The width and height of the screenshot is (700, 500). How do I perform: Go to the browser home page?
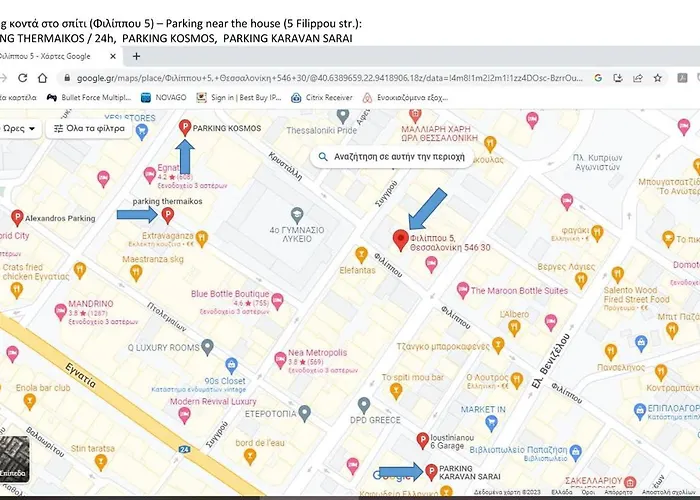[x=42, y=78]
